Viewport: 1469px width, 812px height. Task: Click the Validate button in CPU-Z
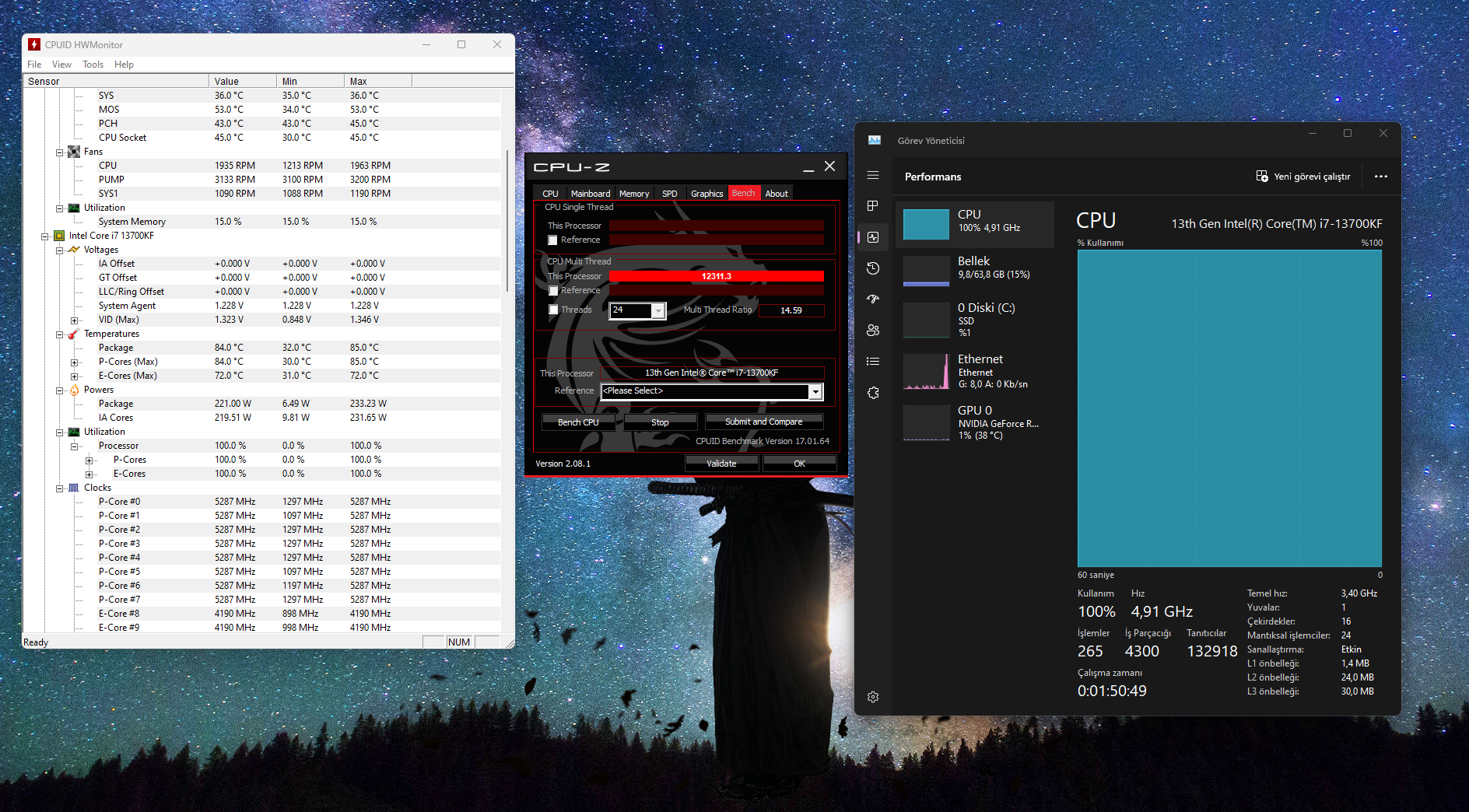click(x=721, y=463)
